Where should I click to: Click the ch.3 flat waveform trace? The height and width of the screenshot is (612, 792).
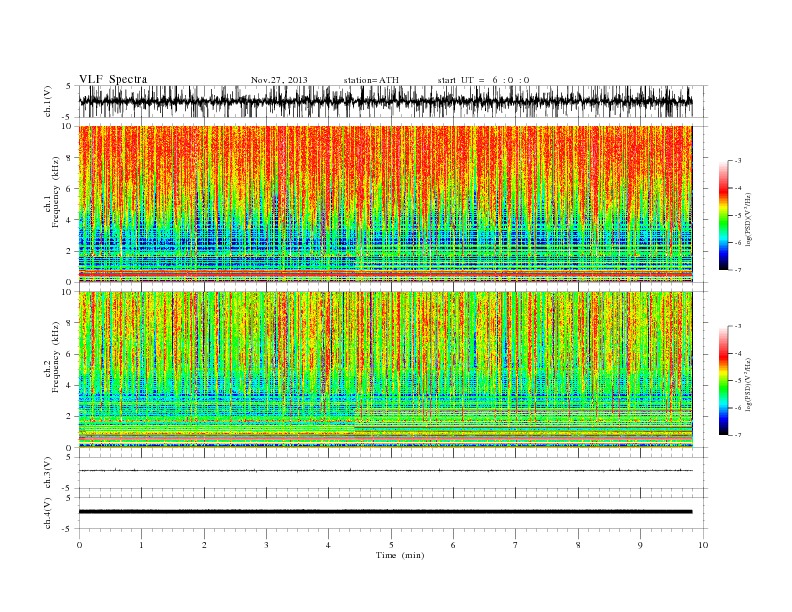[386, 471]
